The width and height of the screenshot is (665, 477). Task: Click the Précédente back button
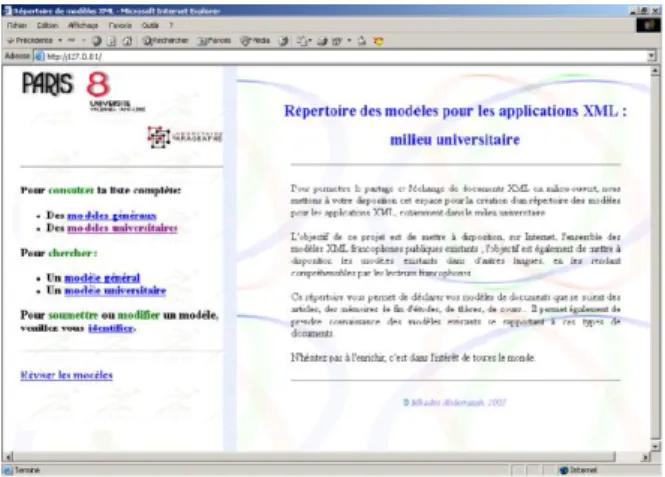[30, 41]
